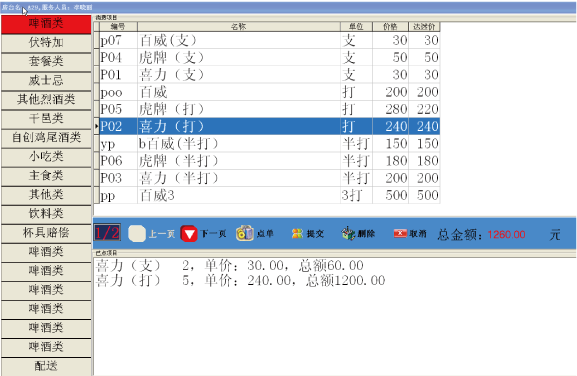Click the 删除 delete icon

pyautogui.click(x=348, y=233)
